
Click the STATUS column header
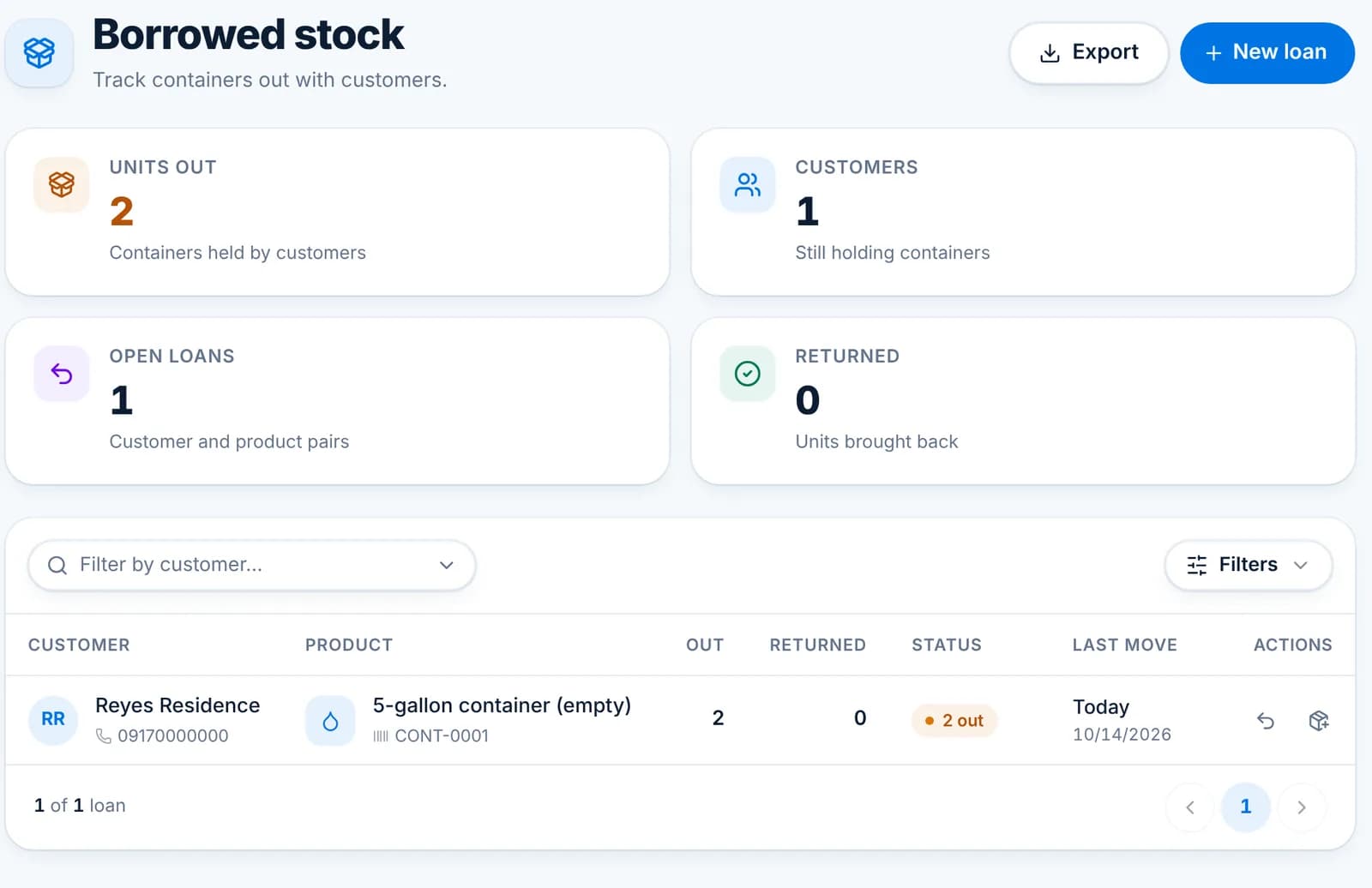pyautogui.click(x=947, y=645)
